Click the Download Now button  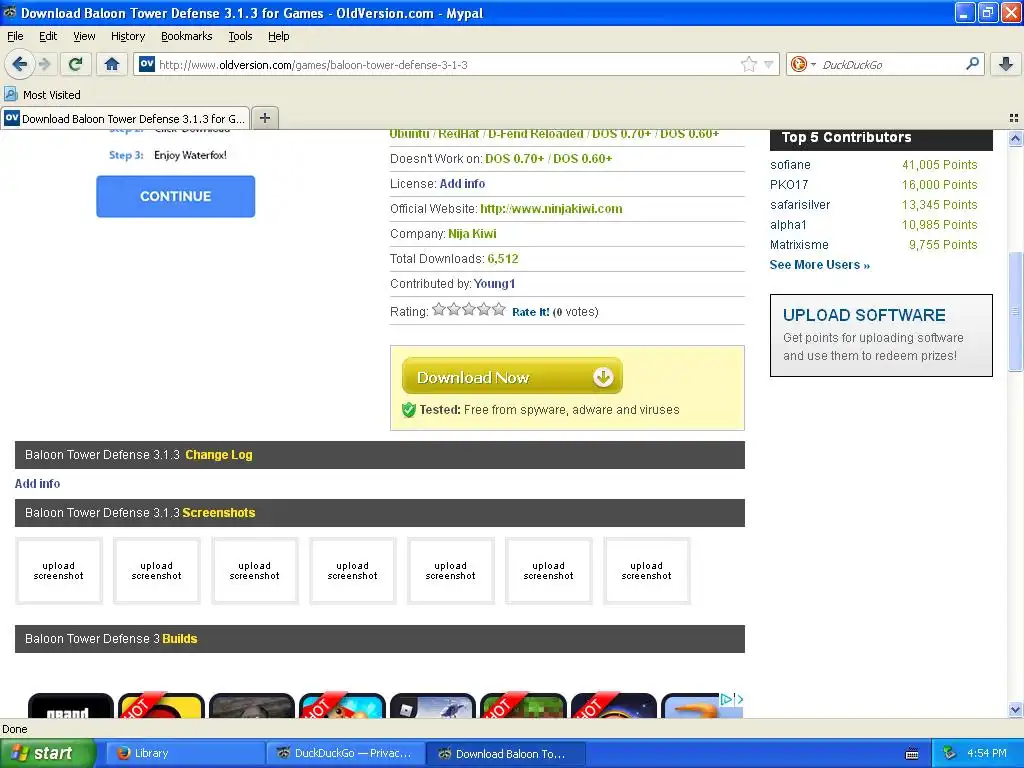[512, 376]
